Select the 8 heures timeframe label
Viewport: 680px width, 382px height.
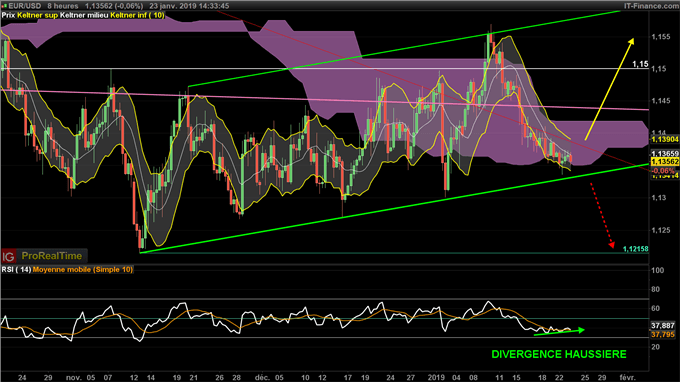(63, 6)
